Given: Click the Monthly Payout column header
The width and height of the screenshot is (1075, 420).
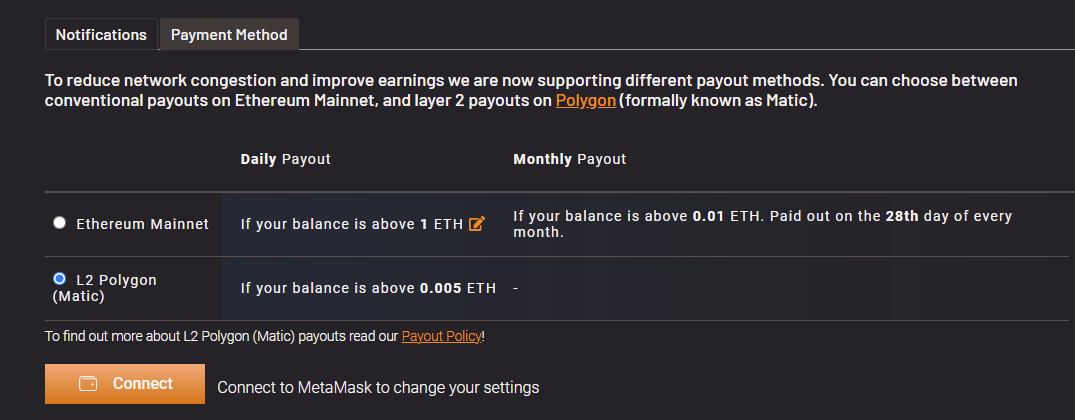Looking at the screenshot, I should 570,159.
